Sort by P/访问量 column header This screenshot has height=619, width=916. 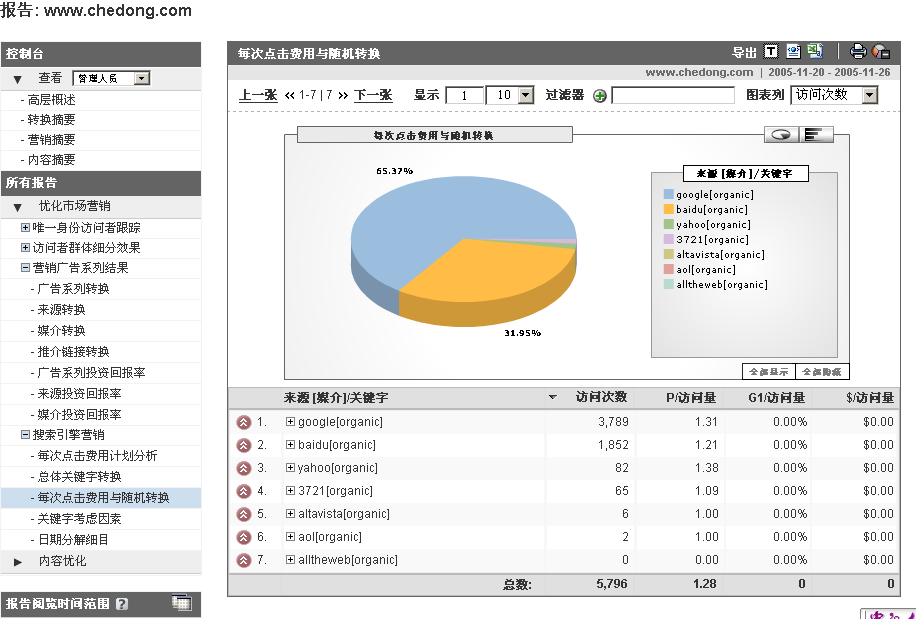tap(691, 398)
